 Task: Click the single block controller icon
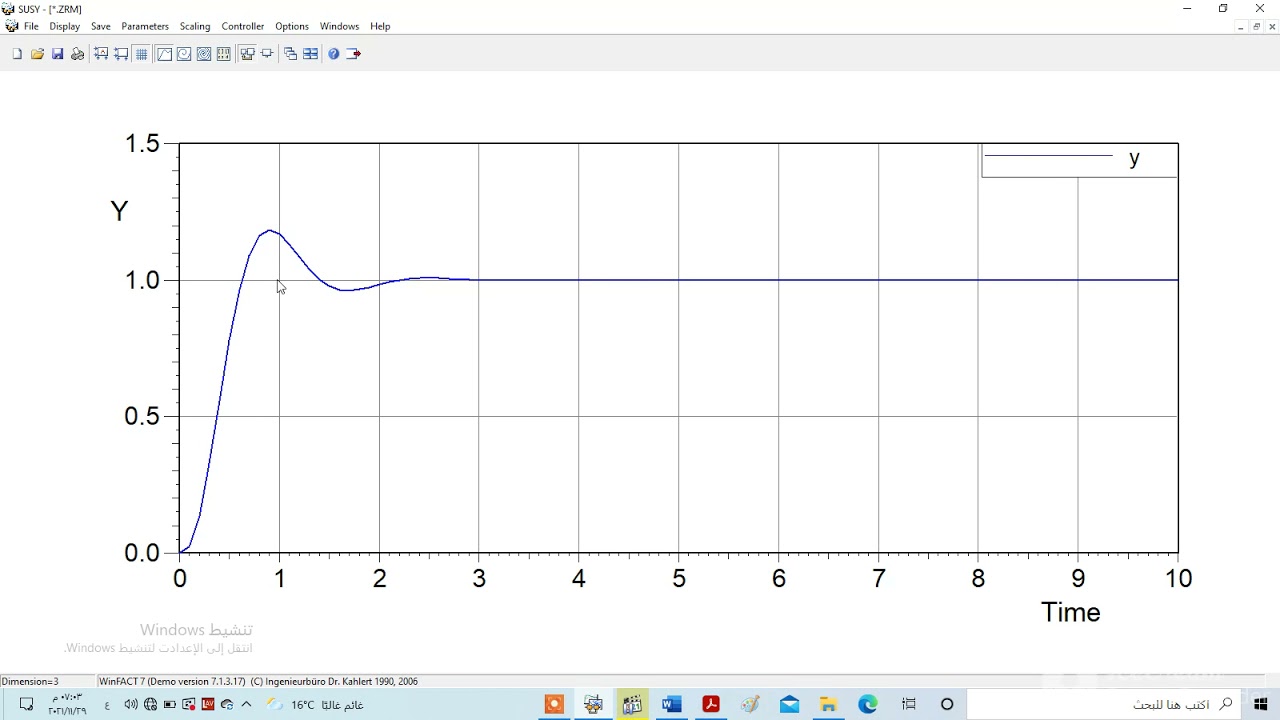tap(267, 54)
